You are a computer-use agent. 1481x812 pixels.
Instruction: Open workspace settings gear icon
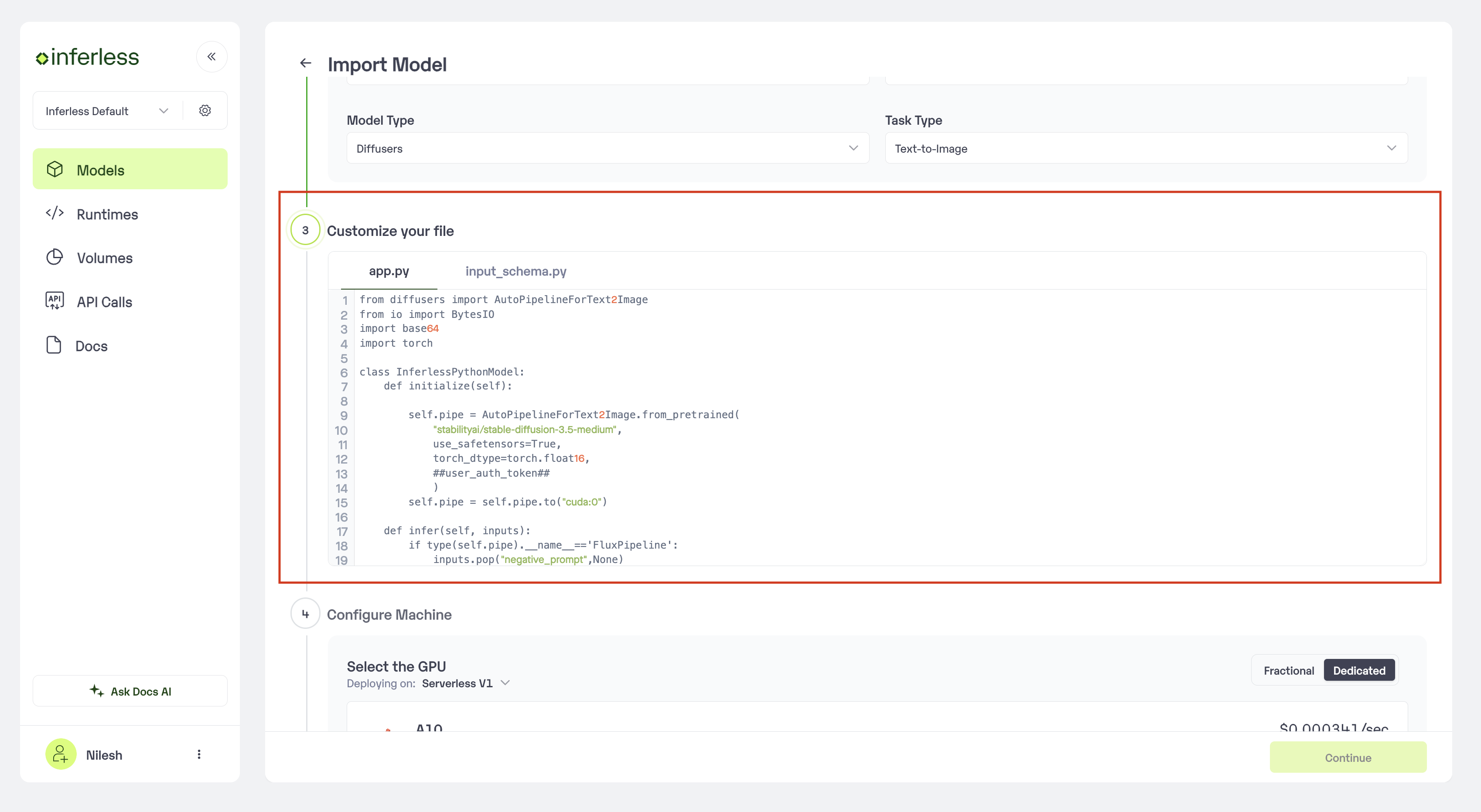[205, 110]
